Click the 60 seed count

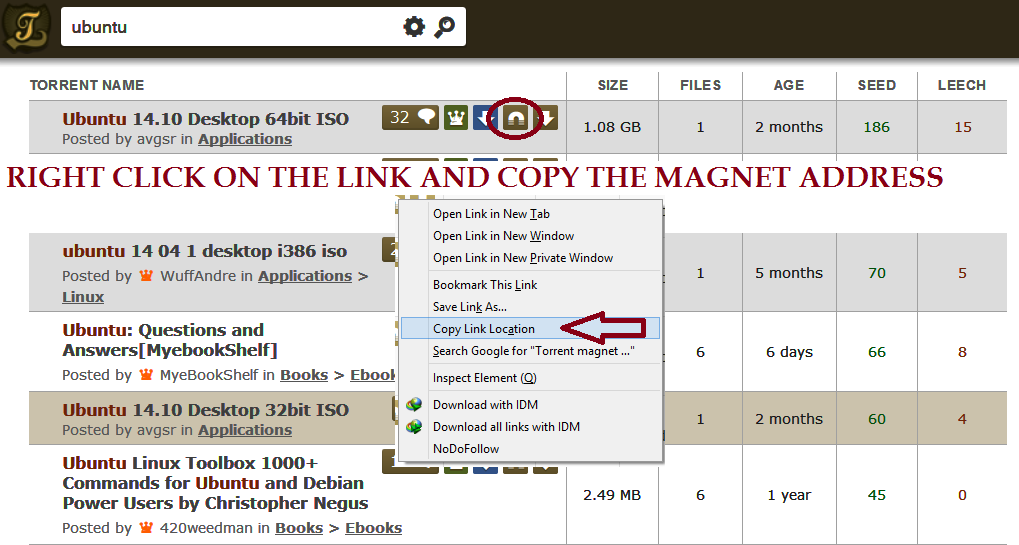pos(877,419)
